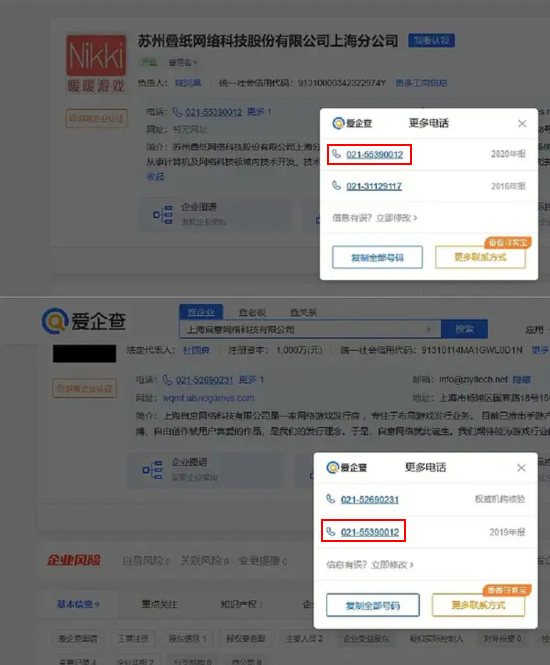The image size is (550, 665).
Task: Click phone icon beside 021-31129117
Action: point(336,185)
